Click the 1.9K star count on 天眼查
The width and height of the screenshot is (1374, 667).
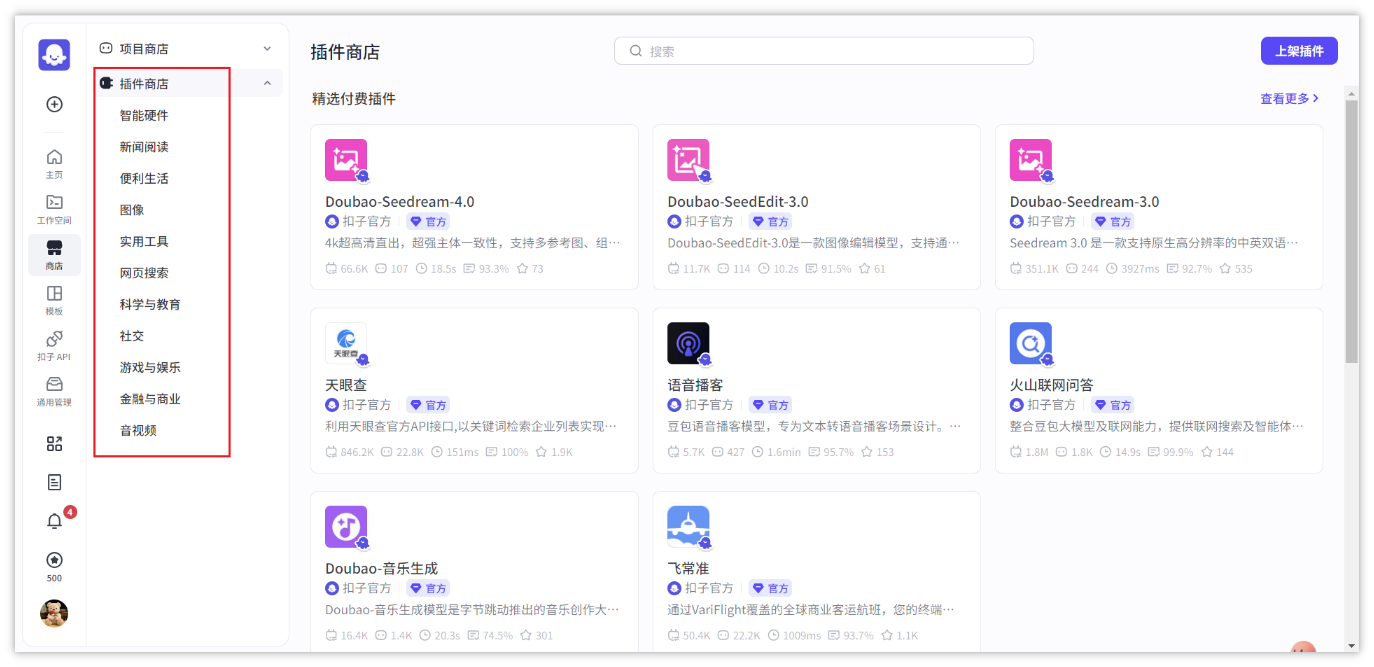point(553,452)
